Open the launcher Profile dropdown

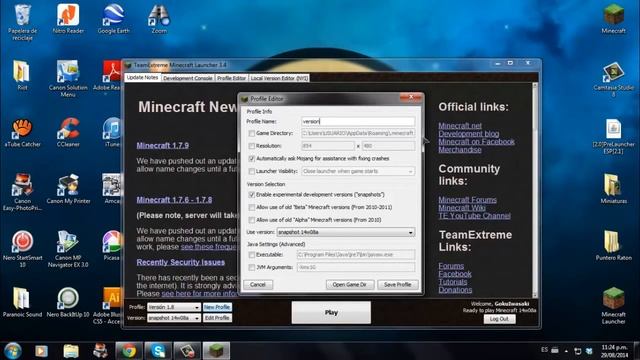click(x=173, y=307)
